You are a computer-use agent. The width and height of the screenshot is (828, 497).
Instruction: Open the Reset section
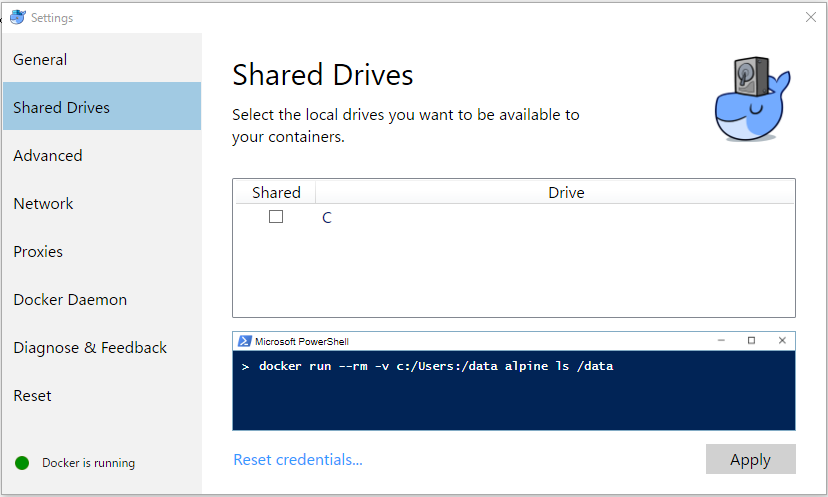tap(101, 396)
